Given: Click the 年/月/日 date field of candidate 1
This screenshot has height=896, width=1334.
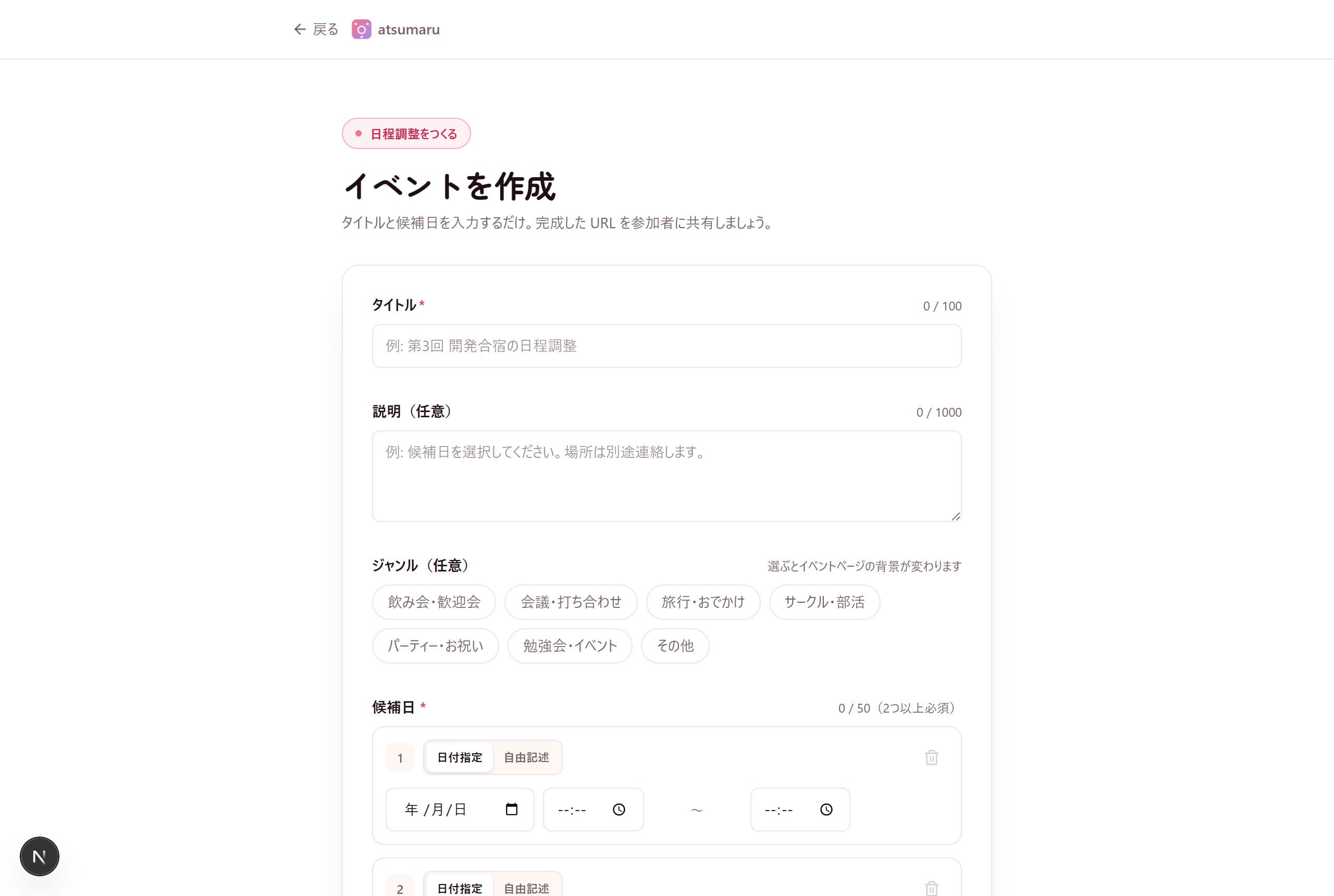Looking at the screenshot, I should [x=460, y=809].
